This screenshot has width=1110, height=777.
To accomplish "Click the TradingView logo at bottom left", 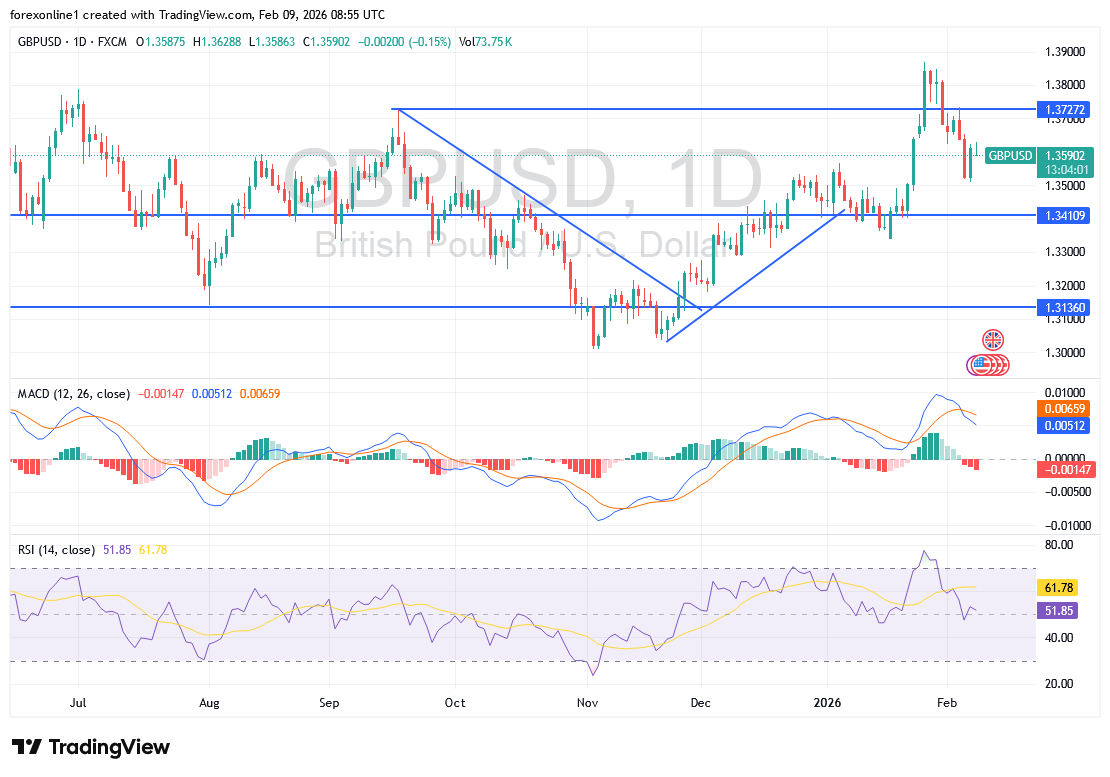I will pyautogui.click(x=91, y=747).
